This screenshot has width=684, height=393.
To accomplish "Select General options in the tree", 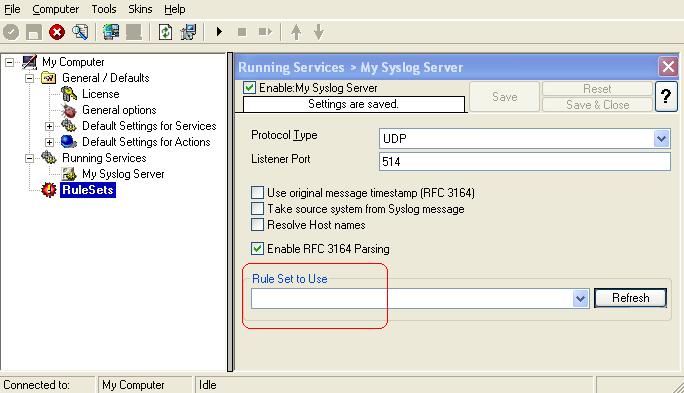I will [x=119, y=110].
